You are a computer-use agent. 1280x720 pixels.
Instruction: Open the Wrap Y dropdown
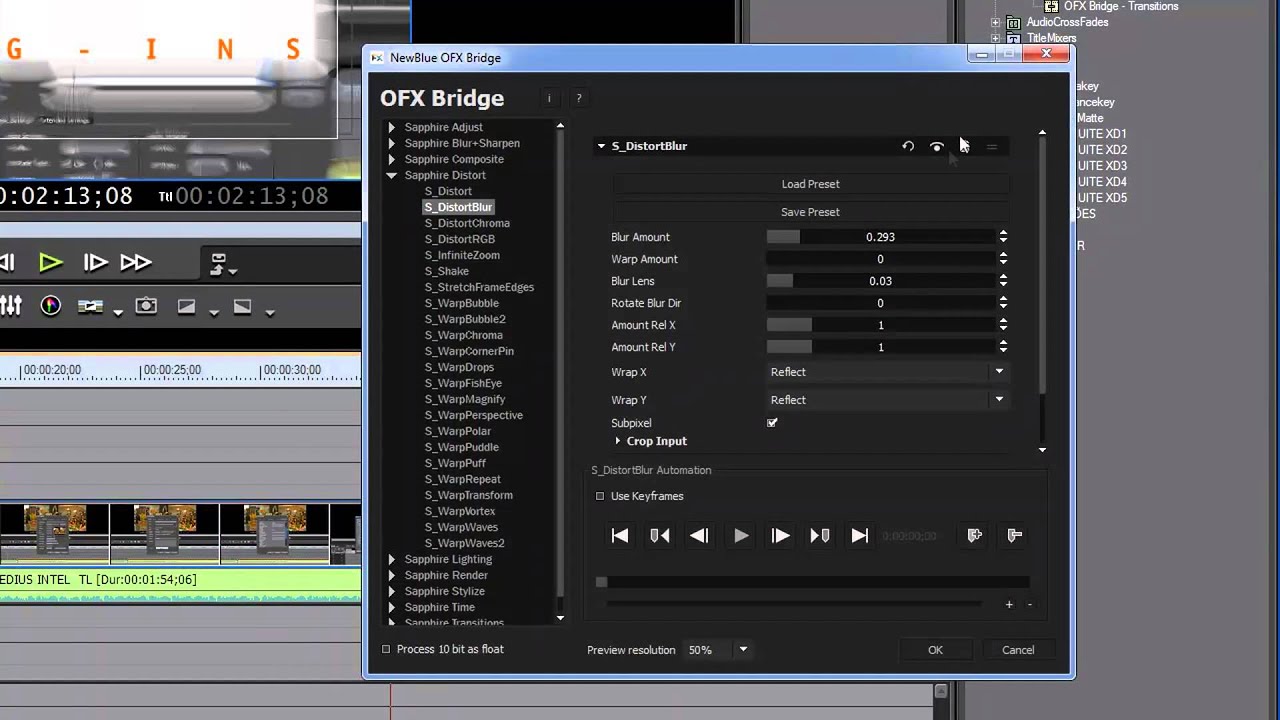click(887, 400)
